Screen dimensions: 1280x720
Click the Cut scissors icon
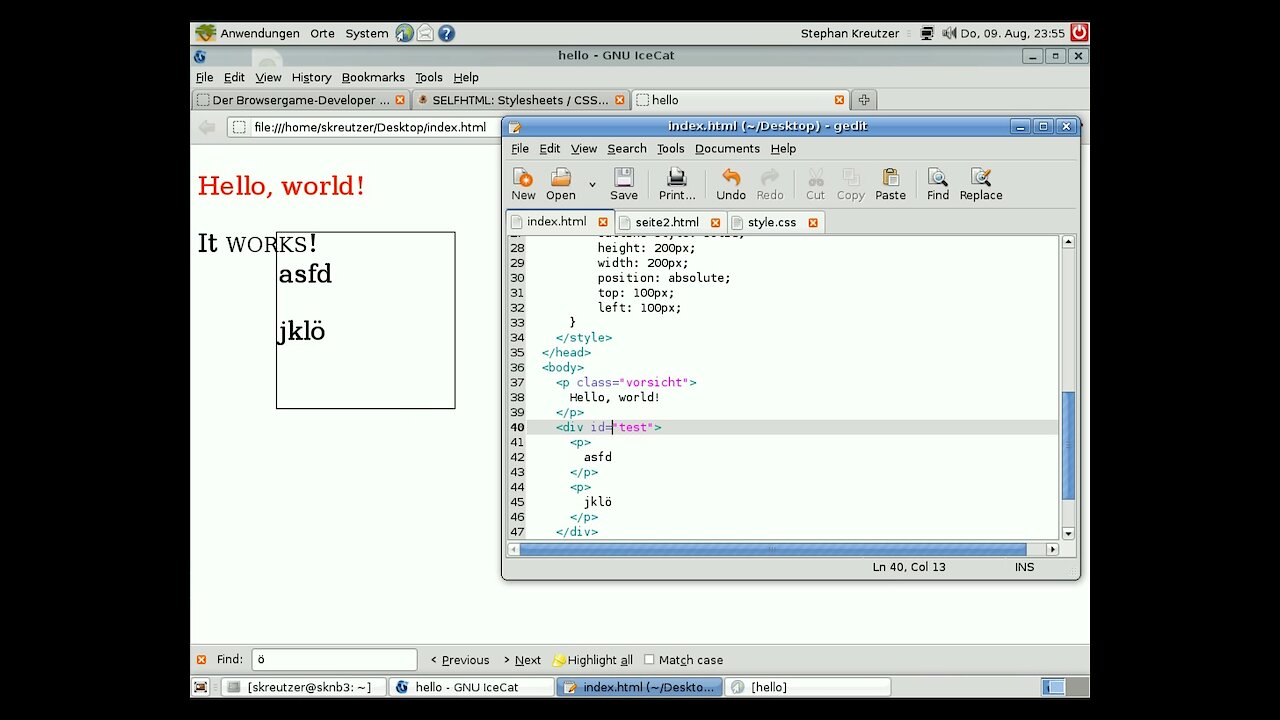pos(815,184)
